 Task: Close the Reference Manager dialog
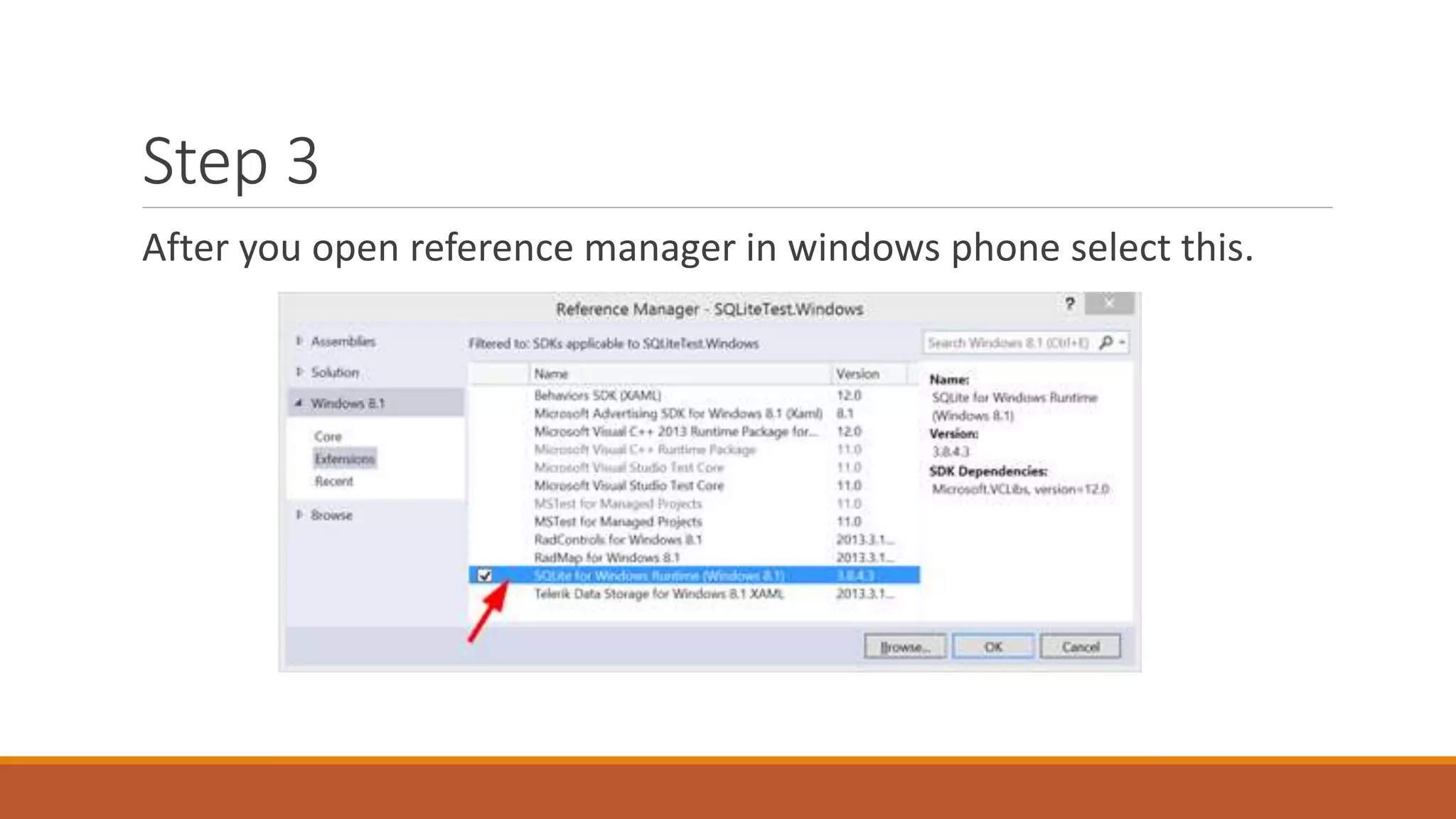1109,304
